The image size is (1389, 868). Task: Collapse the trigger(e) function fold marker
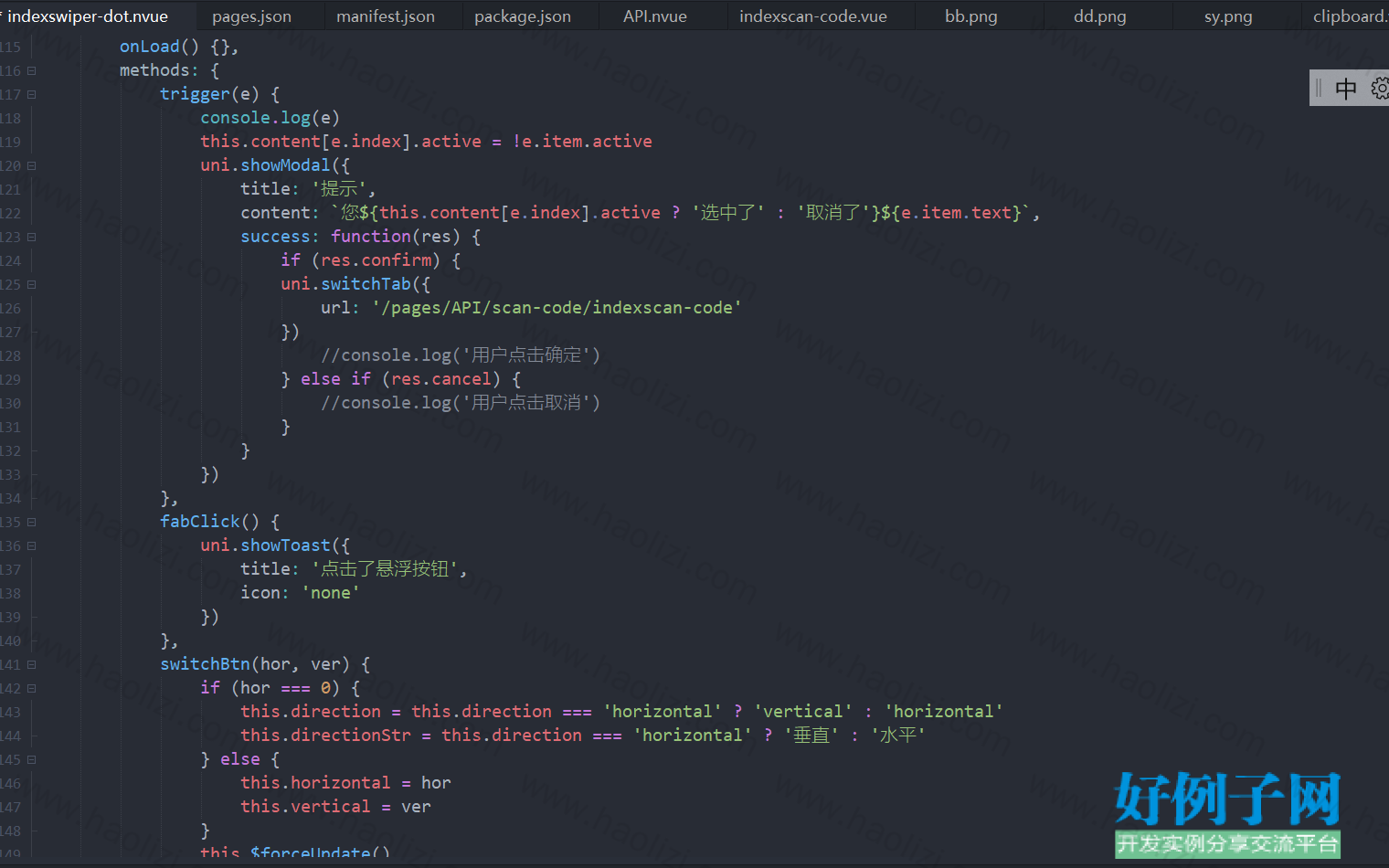click(x=32, y=94)
